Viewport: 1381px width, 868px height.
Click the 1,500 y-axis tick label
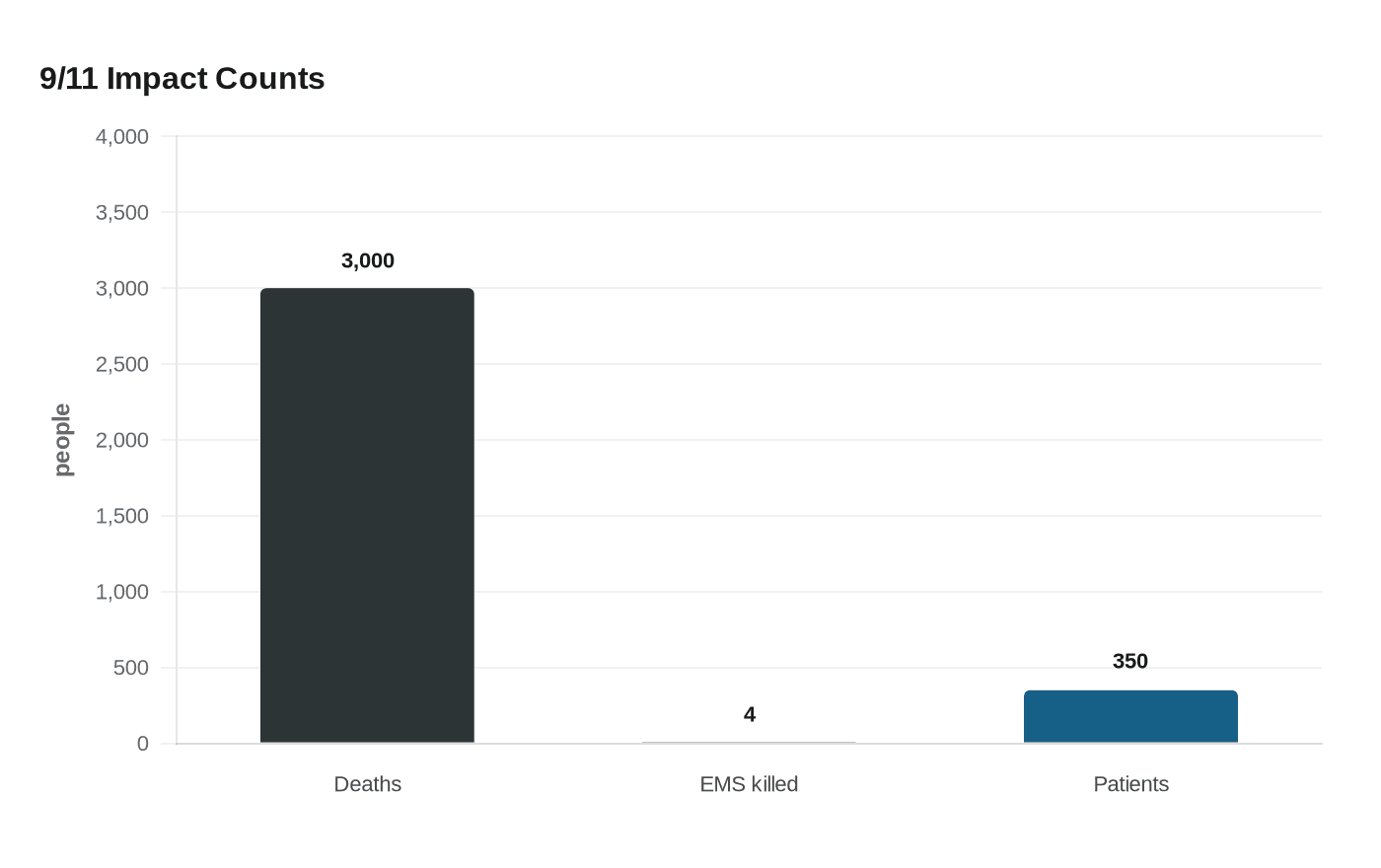pos(122,516)
